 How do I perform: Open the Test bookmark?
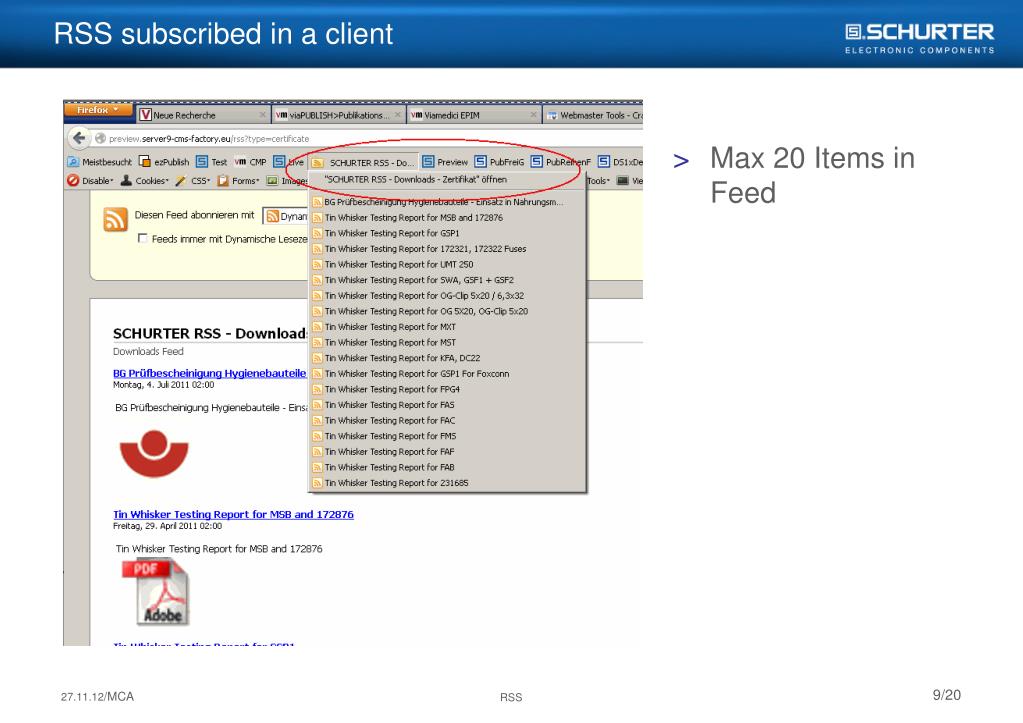coord(211,162)
